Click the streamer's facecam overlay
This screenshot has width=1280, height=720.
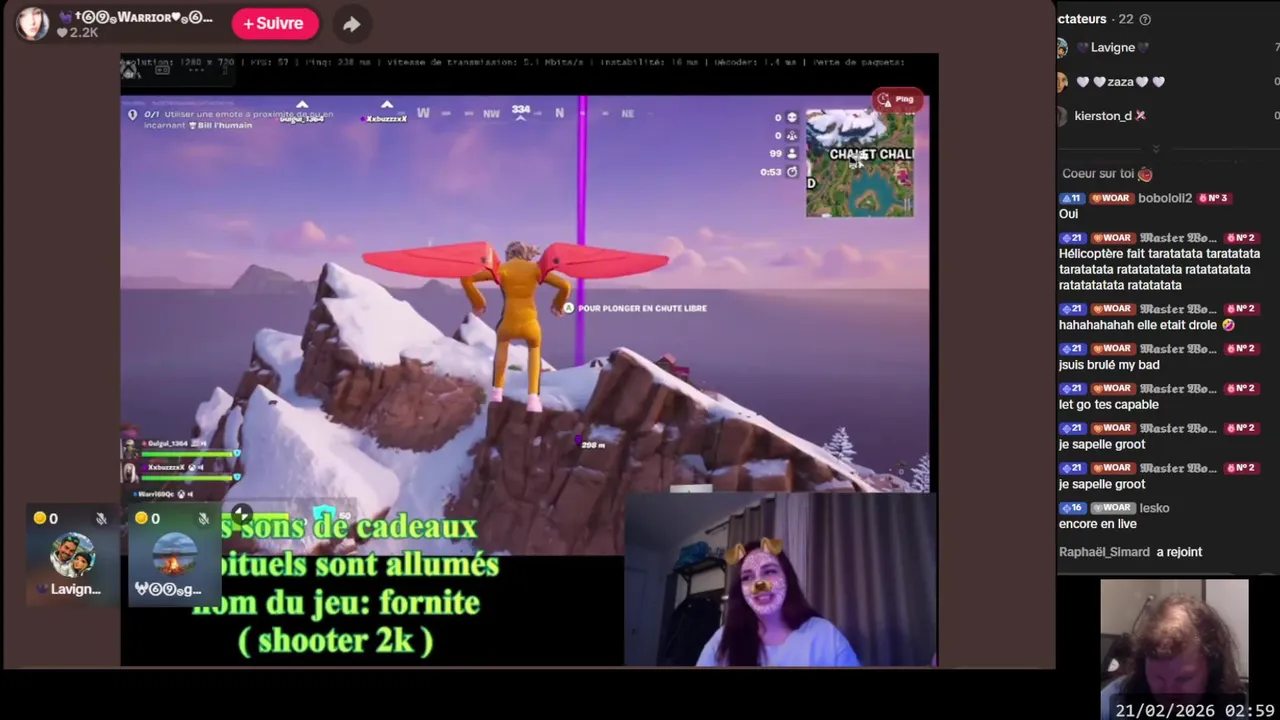tap(780, 579)
